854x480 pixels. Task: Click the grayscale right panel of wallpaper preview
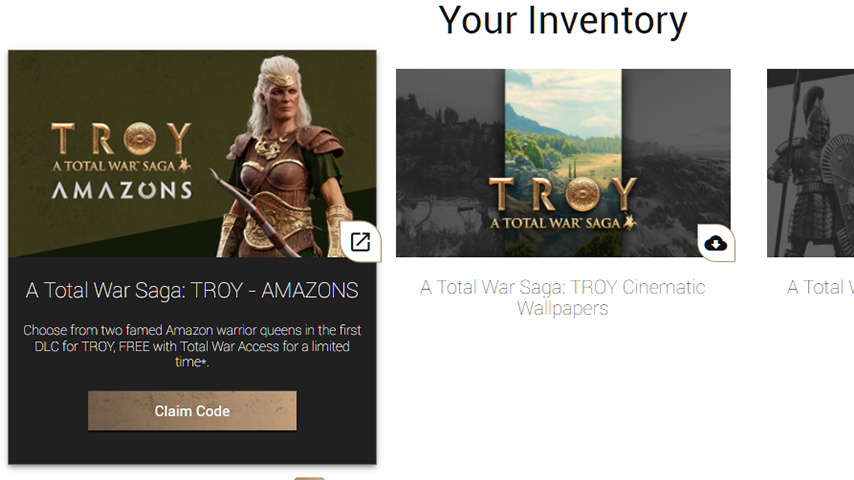(x=676, y=162)
